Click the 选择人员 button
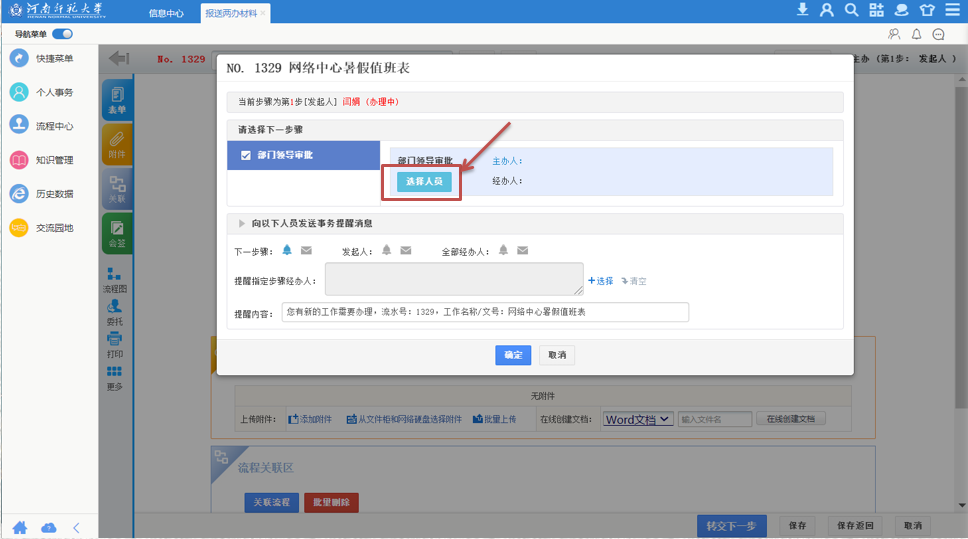Viewport: 968px width, 539px height. click(x=424, y=182)
